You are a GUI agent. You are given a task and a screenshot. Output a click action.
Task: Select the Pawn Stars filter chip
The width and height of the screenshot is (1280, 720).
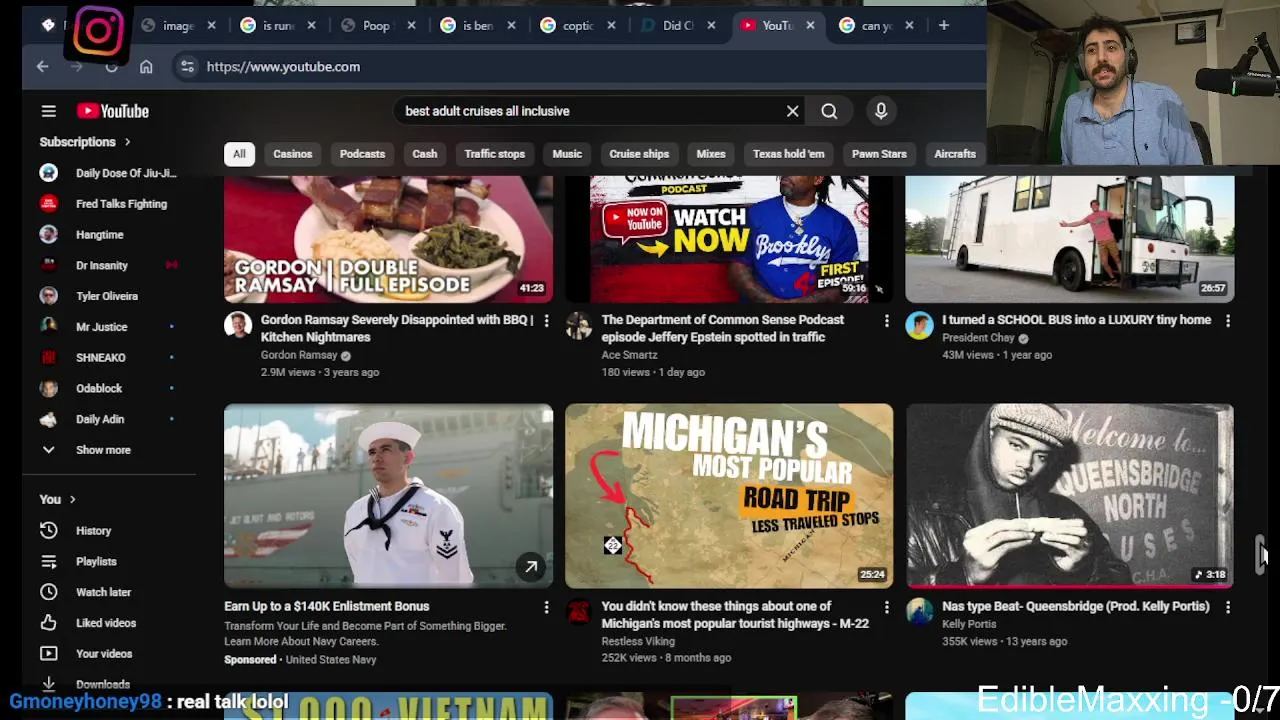(x=879, y=154)
